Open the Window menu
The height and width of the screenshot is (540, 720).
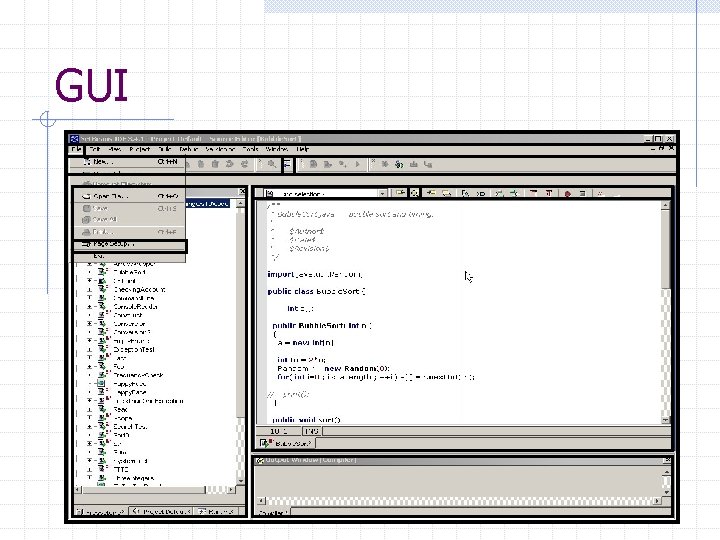click(277, 149)
